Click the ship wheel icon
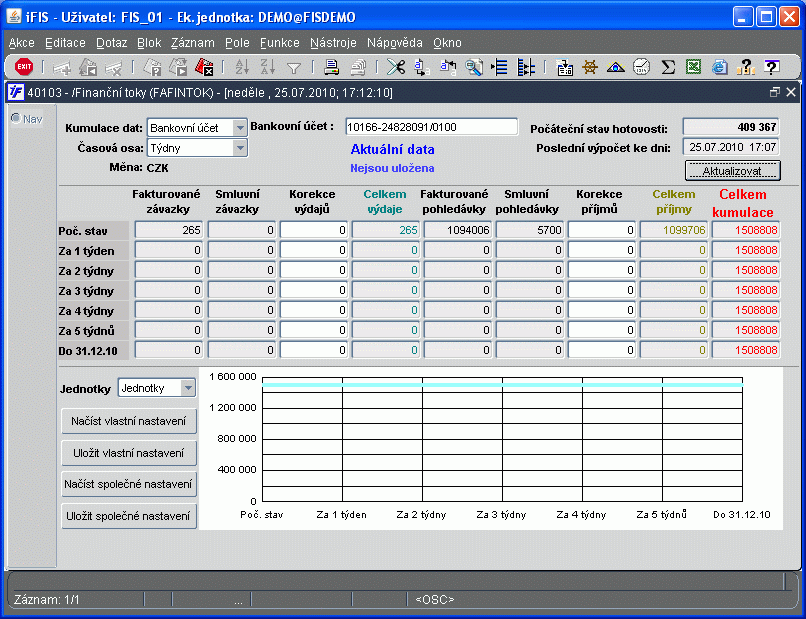This screenshot has width=806, height=619. pyautogui.click(x=590, y=67)
